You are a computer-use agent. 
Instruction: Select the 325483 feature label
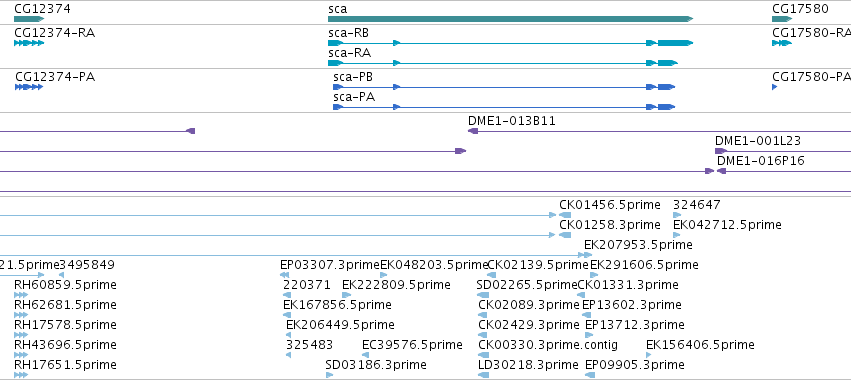[x=309, y=345]
